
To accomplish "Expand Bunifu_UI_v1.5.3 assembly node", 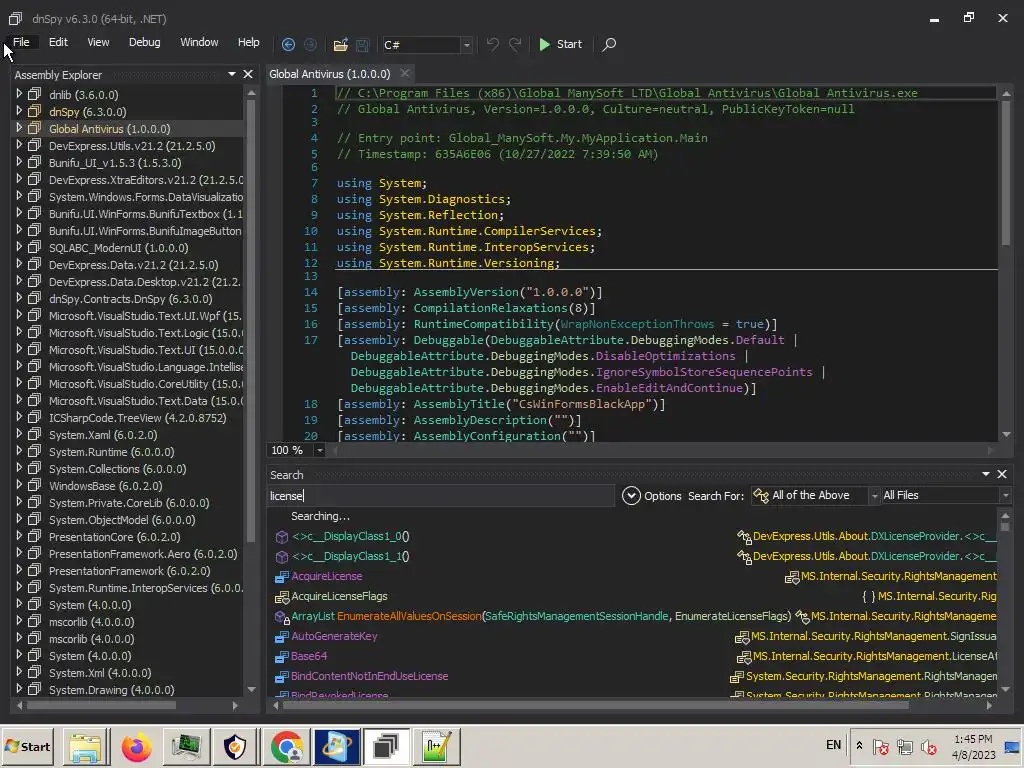I will coord(19,162).
